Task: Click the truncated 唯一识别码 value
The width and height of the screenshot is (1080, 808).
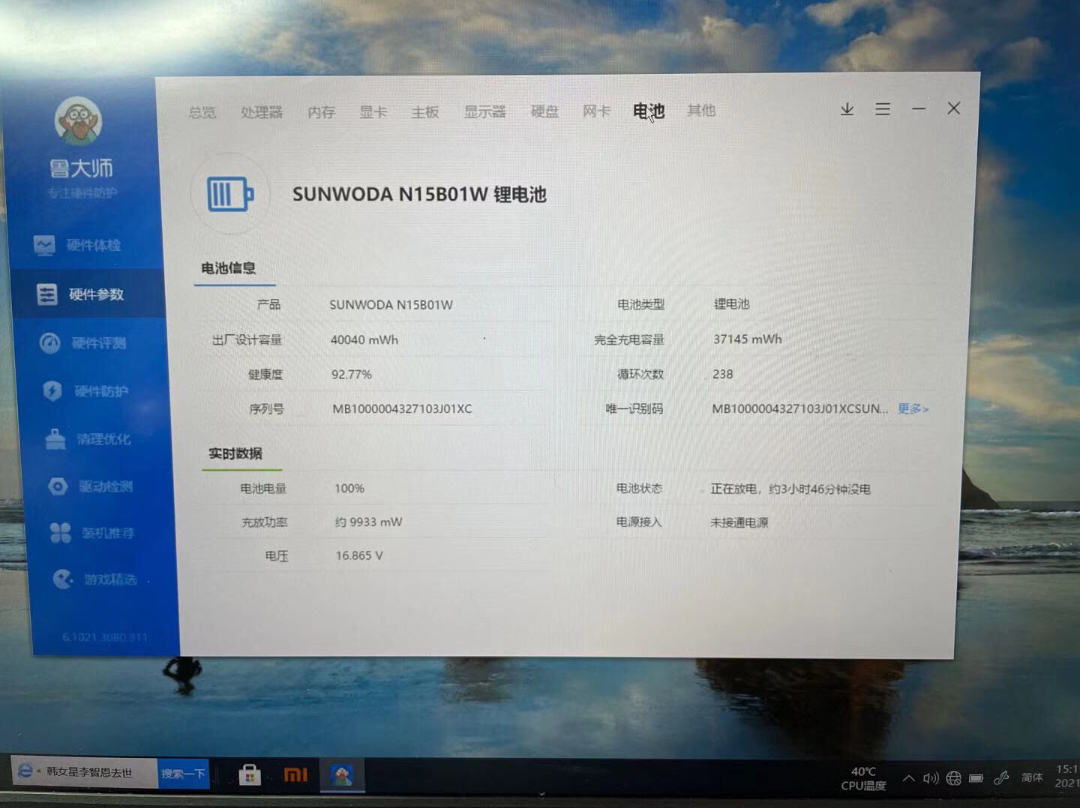Action: [800, 408]
